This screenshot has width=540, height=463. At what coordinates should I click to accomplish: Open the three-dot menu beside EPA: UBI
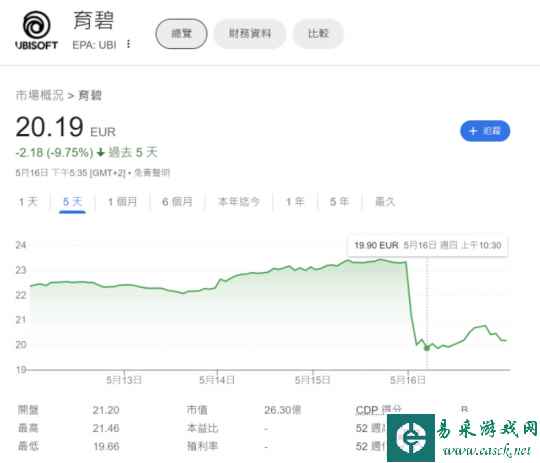[x=128, y=44]
